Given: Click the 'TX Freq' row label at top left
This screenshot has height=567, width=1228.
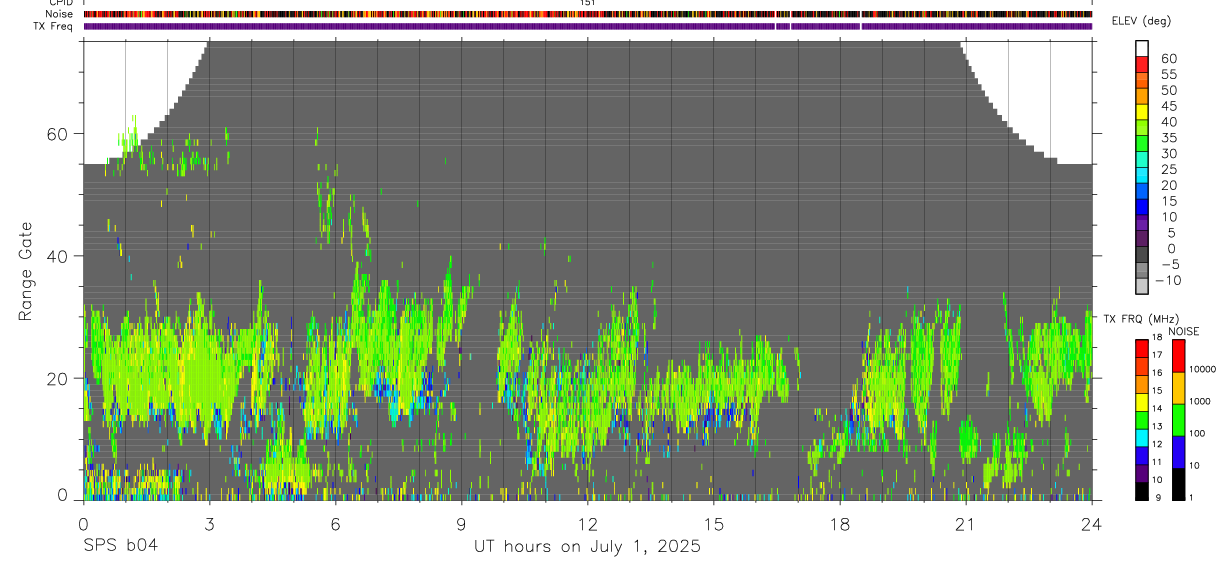Looking at the screenshot, I should click(x=55, y=26).
